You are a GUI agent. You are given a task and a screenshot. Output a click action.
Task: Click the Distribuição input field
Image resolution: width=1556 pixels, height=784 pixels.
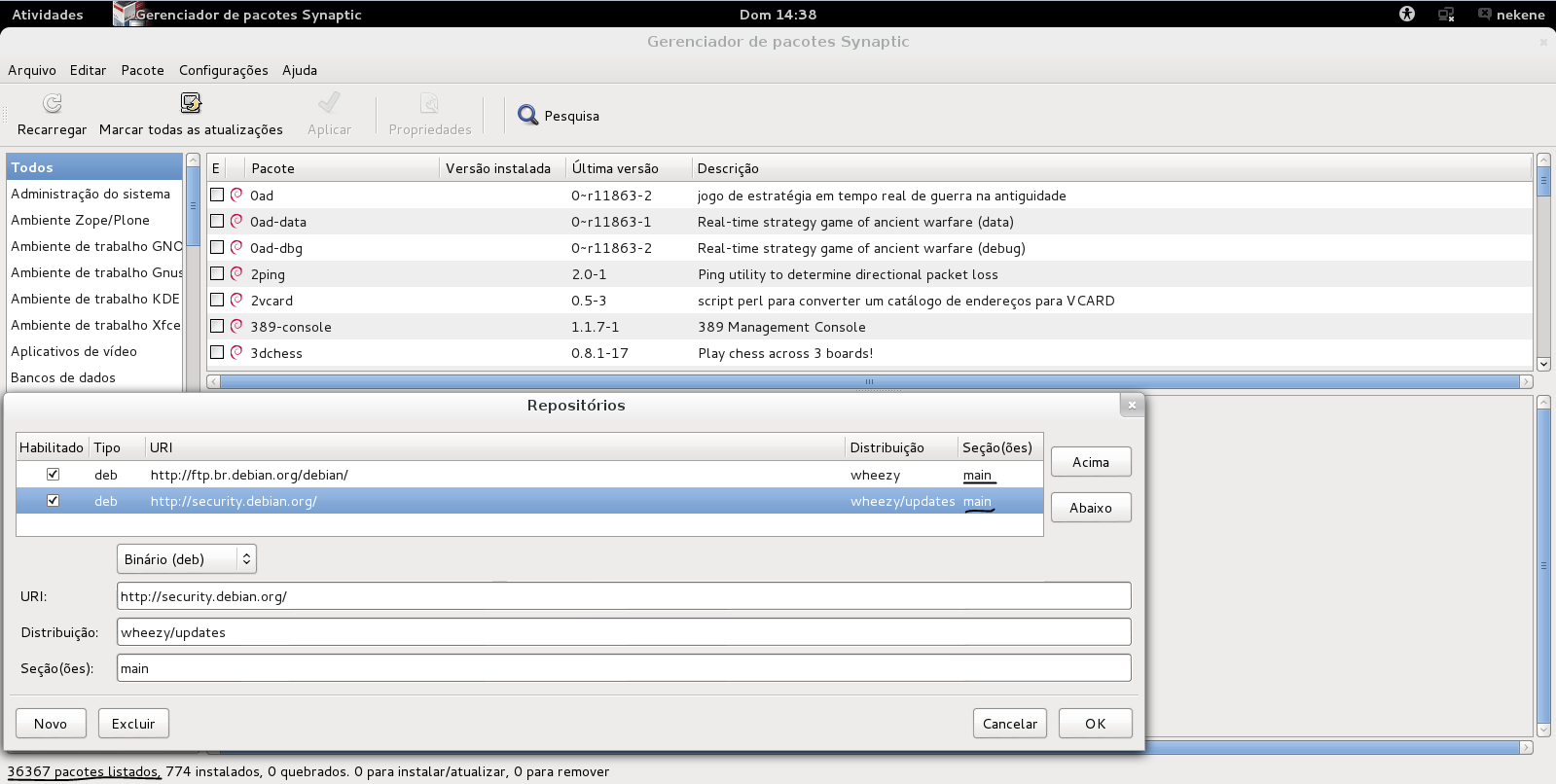click(x=624, y=632)
